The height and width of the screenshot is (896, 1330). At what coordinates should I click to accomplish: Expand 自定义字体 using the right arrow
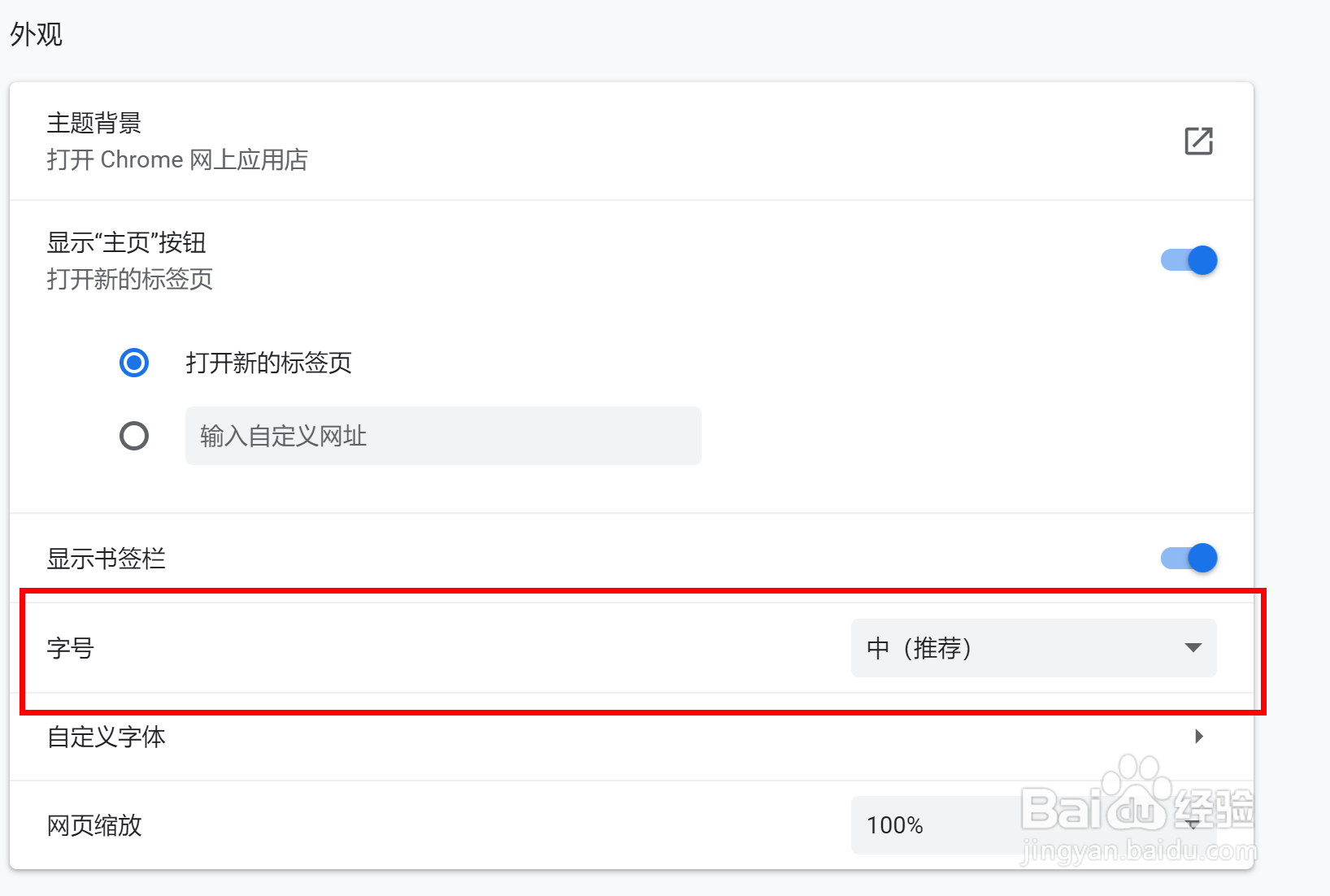click(1199, 737)
